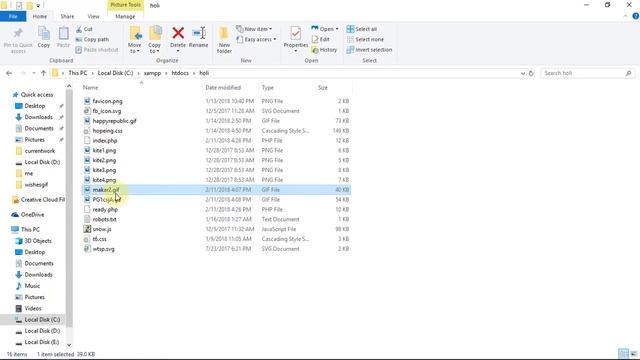The image size is (640, 360).
Task: Open Quick Access Toolbar customize dropdown
Action: point(39,6)
